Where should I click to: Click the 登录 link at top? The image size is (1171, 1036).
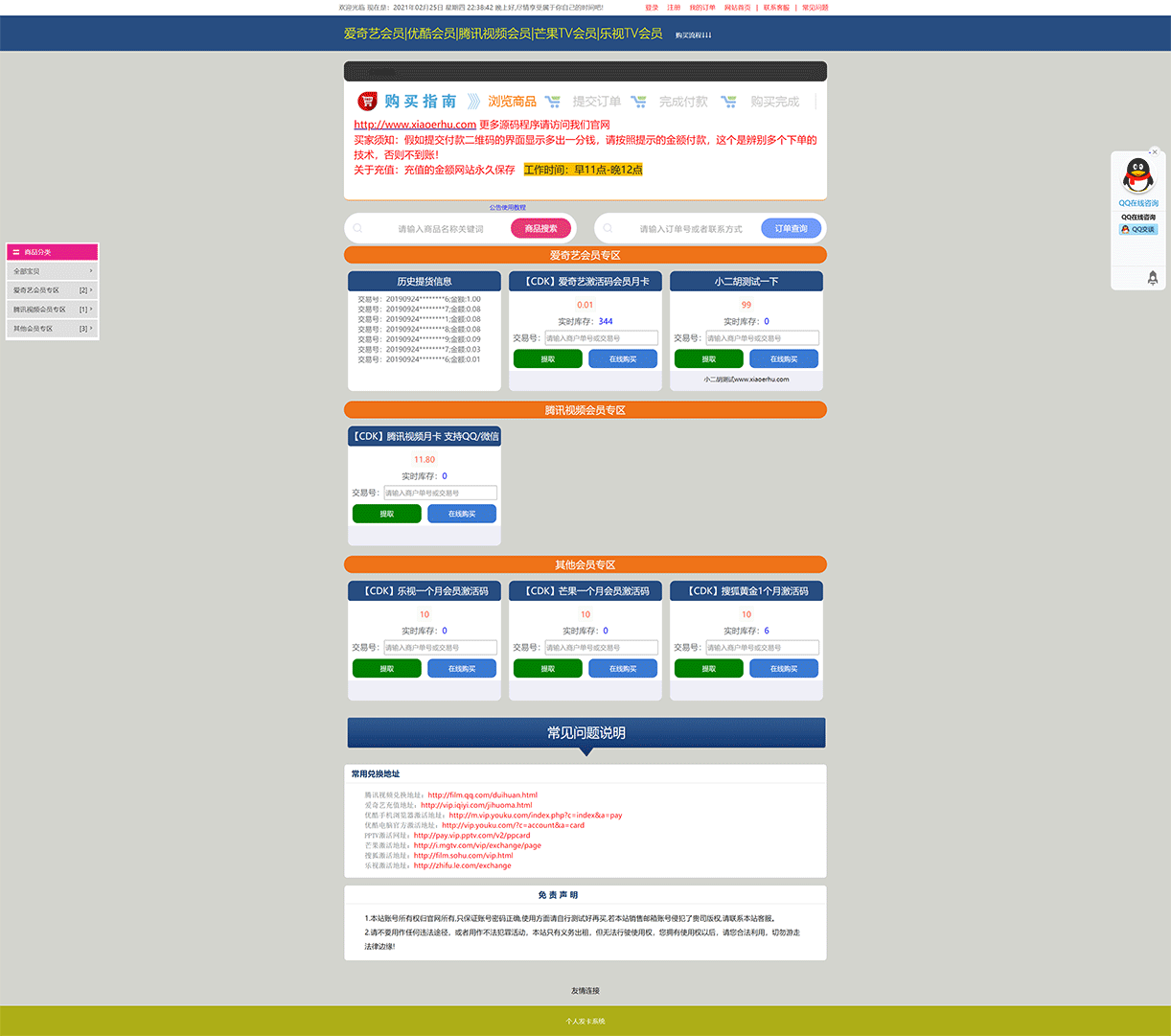click(652, 8)
